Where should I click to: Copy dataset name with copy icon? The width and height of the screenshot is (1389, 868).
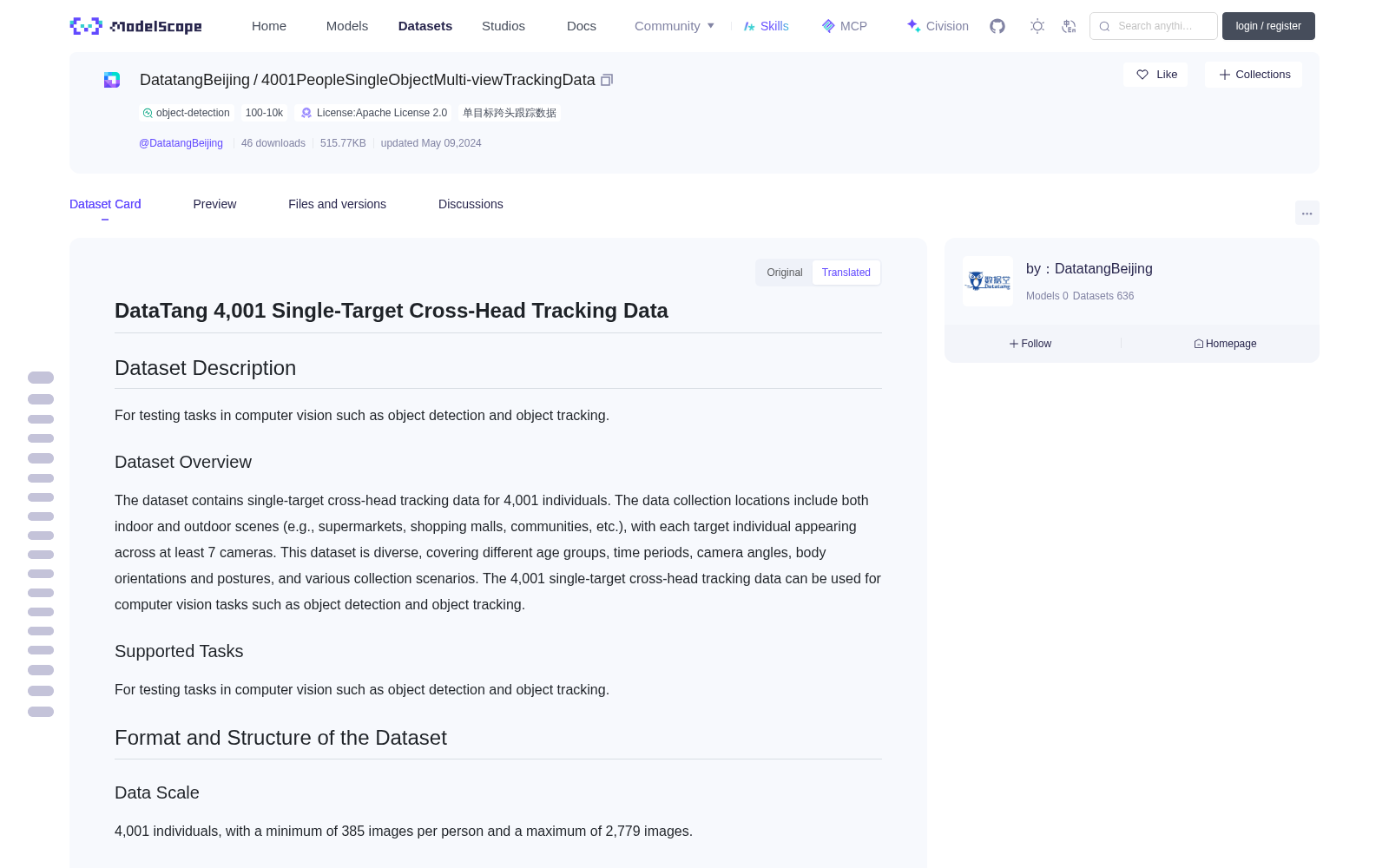607,80
